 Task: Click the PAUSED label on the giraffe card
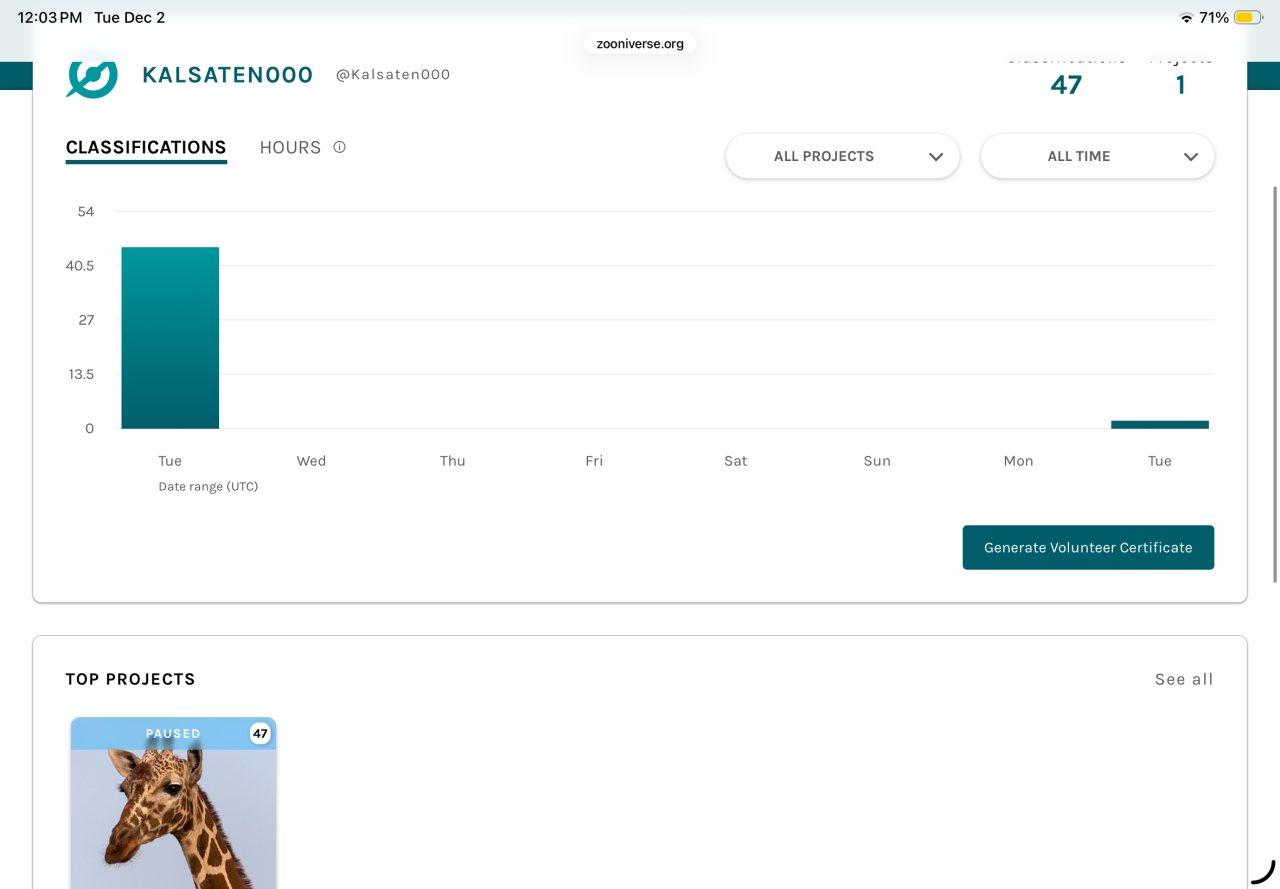[173, 733]
